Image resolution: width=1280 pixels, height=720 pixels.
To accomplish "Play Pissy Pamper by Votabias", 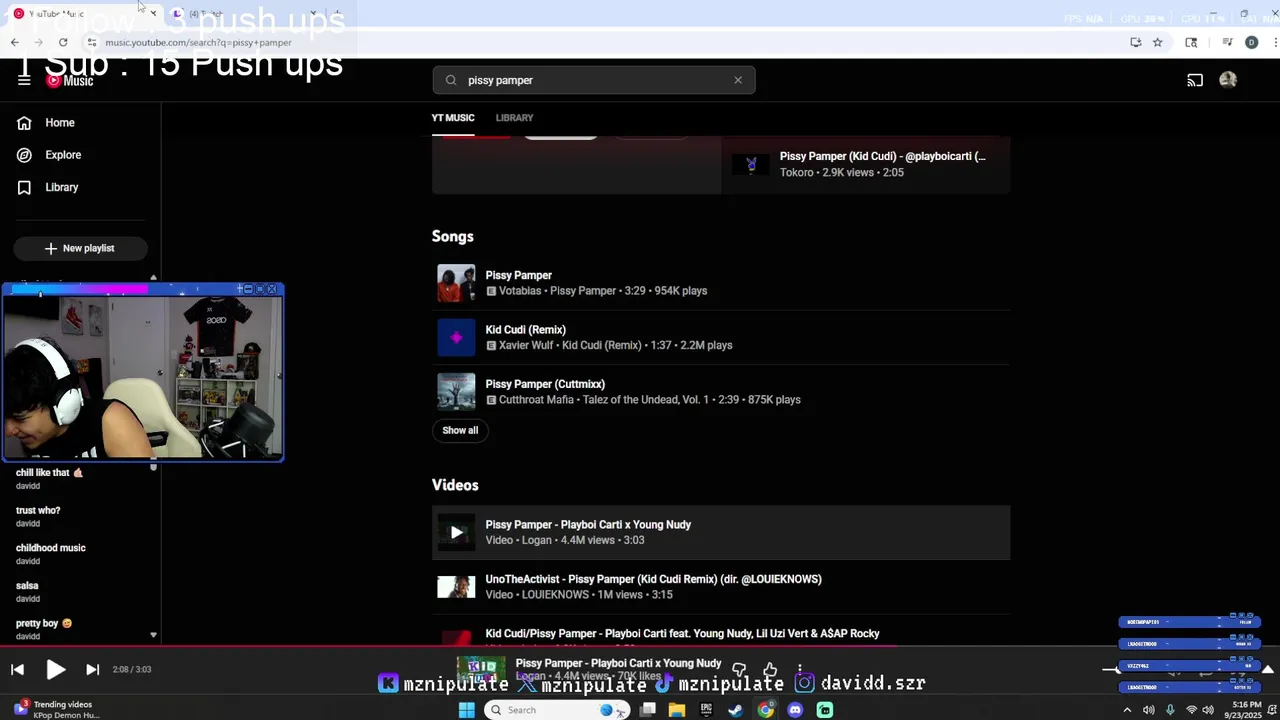I will [x=456, y=283].
